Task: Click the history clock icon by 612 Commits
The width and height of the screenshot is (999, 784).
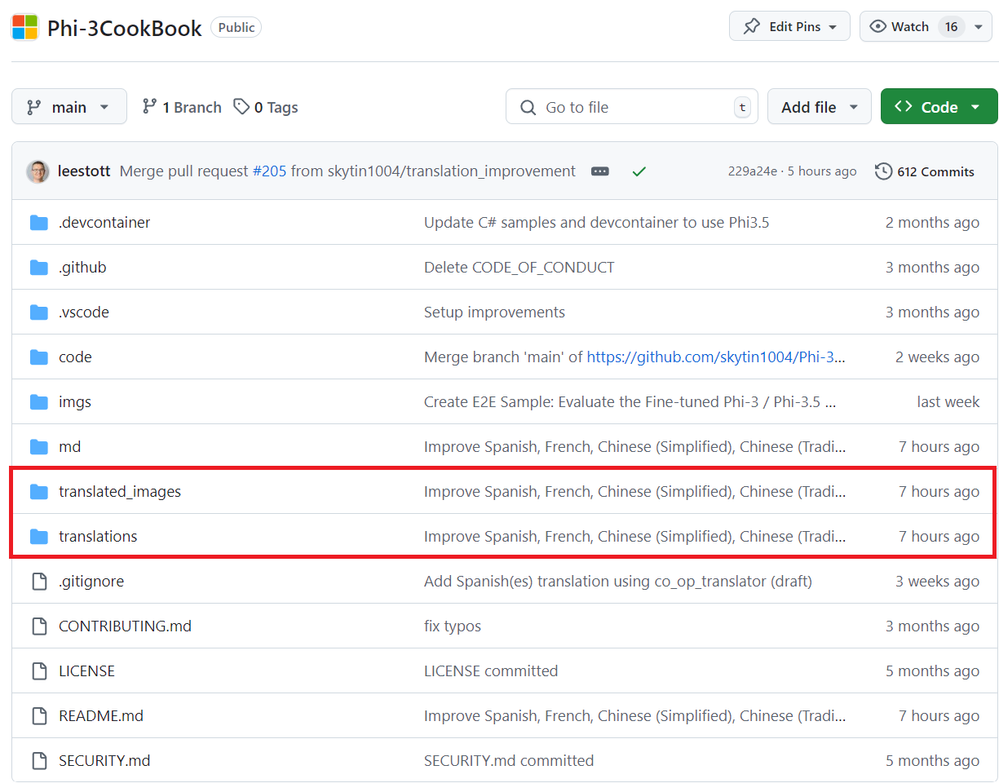Action: point(883,171)
